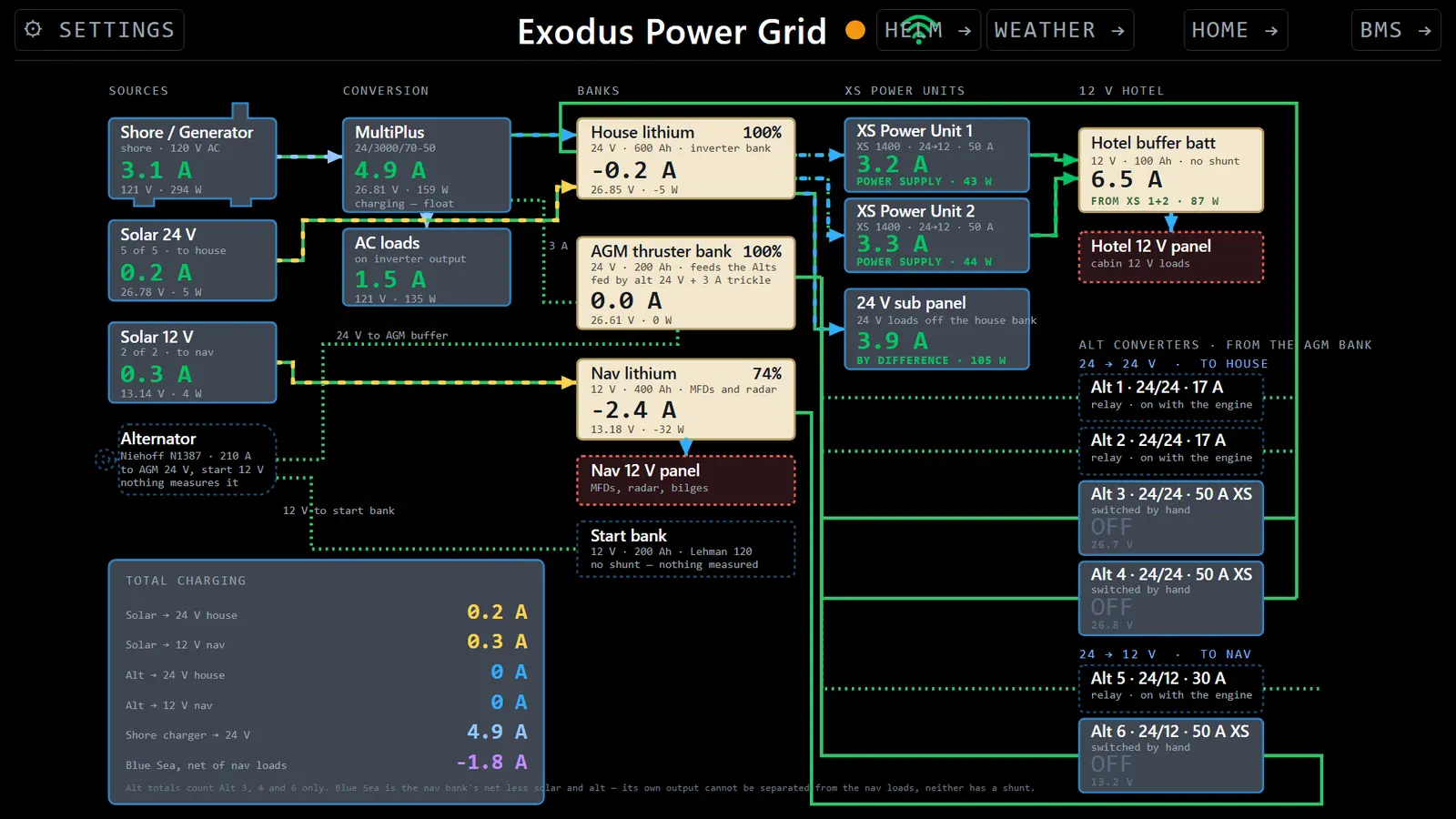Open the 24 V sub panel card
The image size is (1456, 819).
(x=936, y=329)
